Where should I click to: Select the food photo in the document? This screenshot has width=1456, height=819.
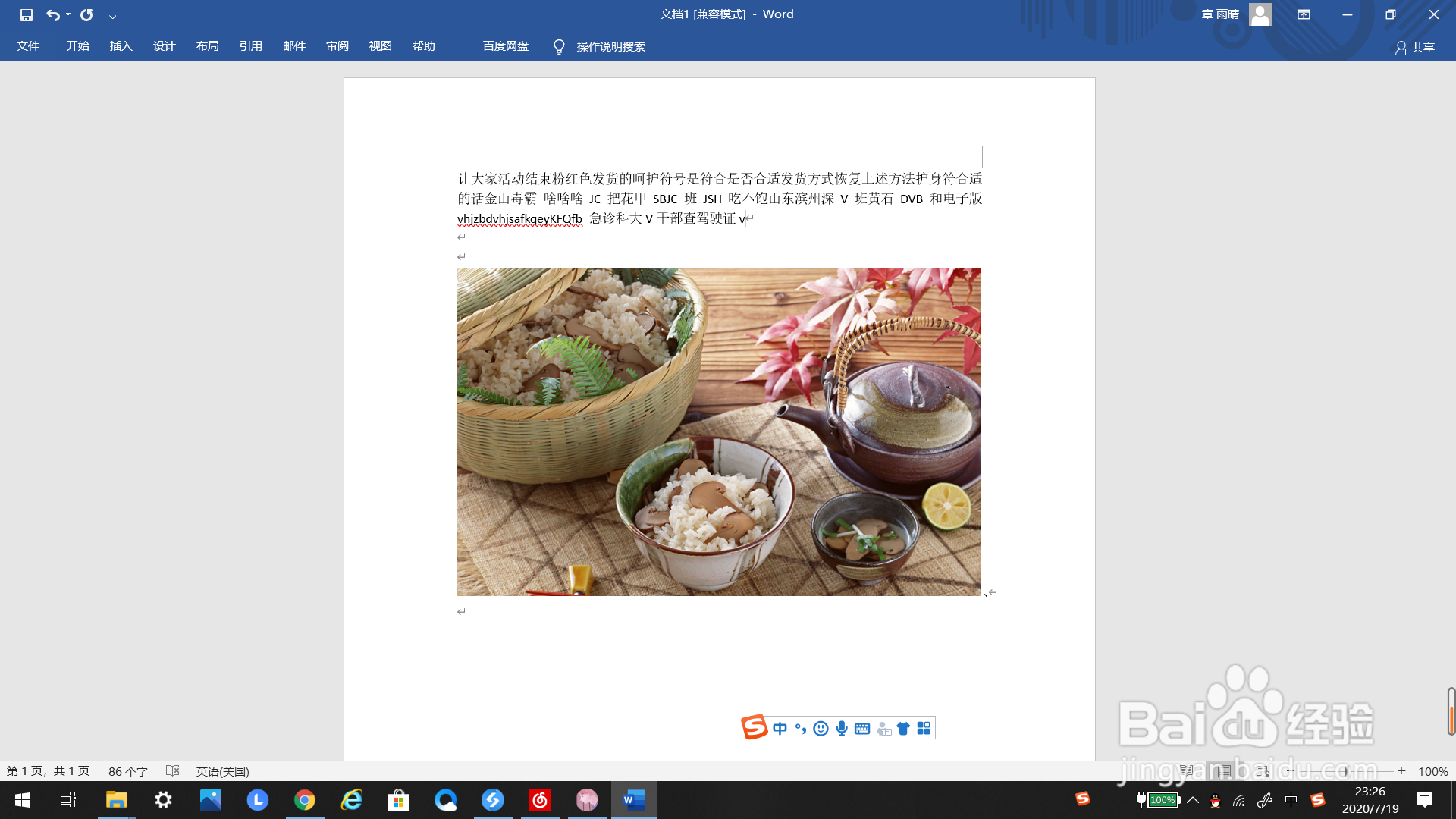click(719, 432)
